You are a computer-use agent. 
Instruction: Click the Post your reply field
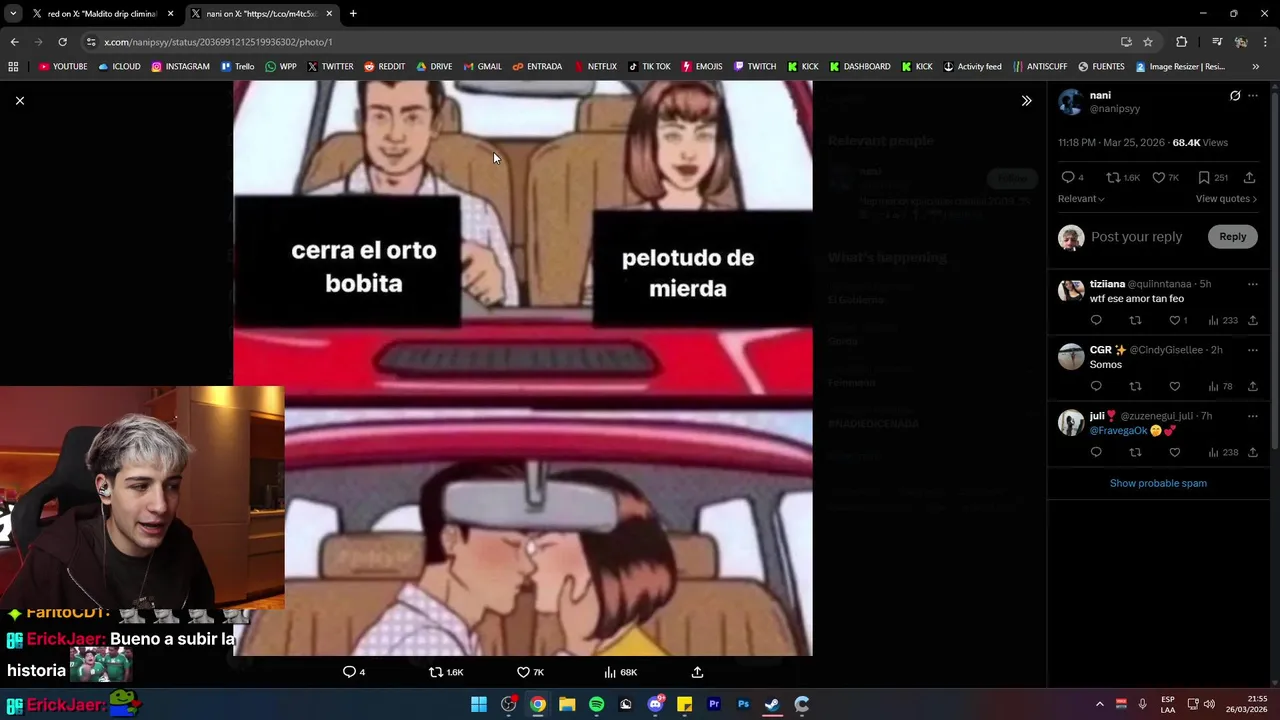(1136, 237)
